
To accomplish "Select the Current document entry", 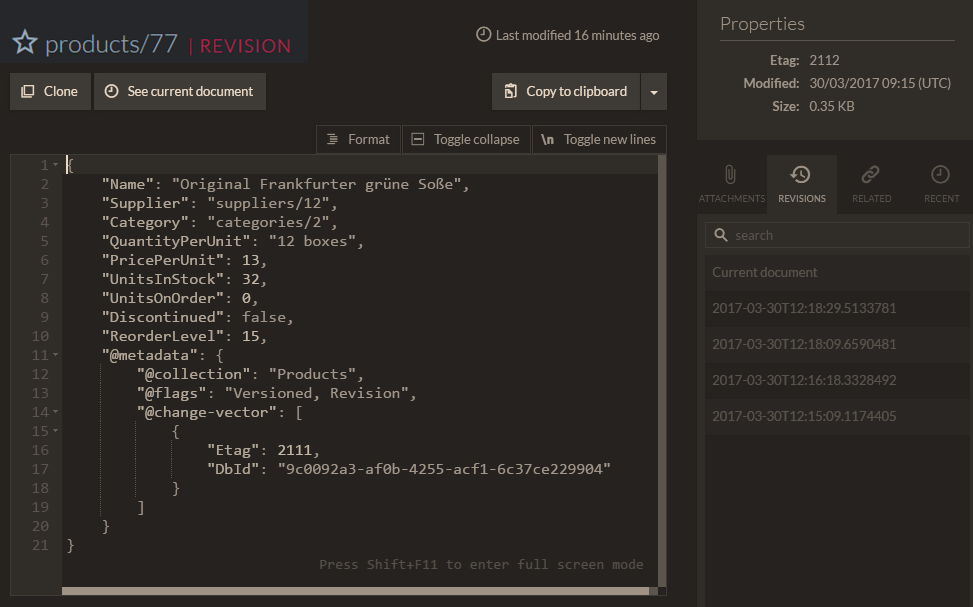I will pos(837,272).
